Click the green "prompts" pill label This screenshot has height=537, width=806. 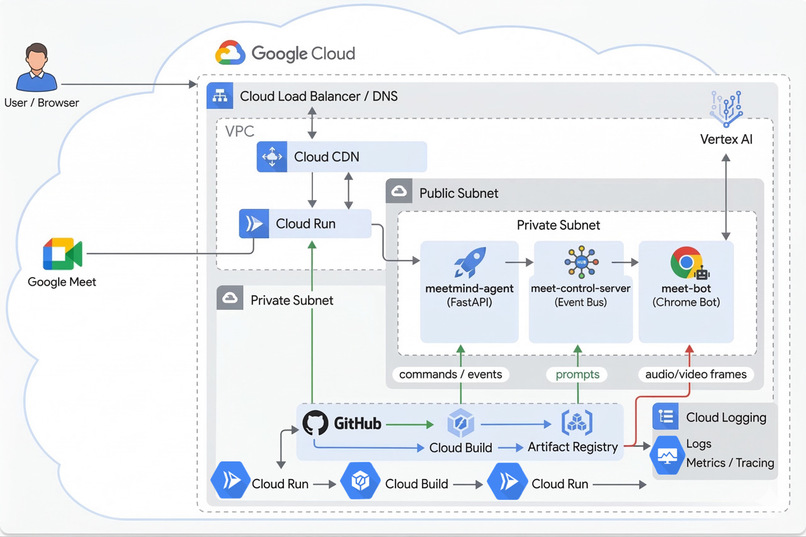[577, 374]
